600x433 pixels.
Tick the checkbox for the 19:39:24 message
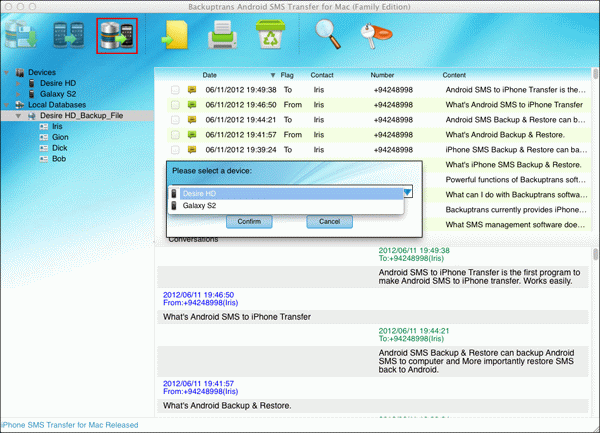pyautogui.click(x=175, y=150)
